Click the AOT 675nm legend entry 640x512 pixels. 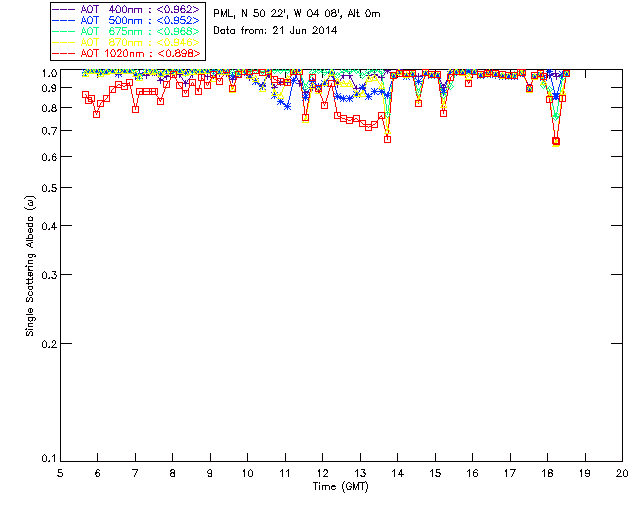pyautogui.click(x=127, y=31)
